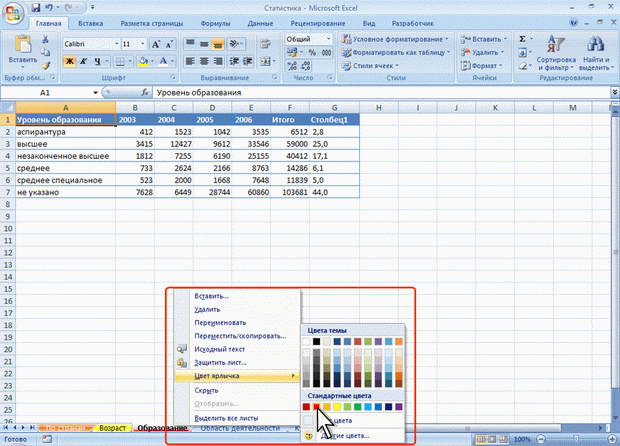Click the Protect Sheet menu icon

[x=182, y=363]
